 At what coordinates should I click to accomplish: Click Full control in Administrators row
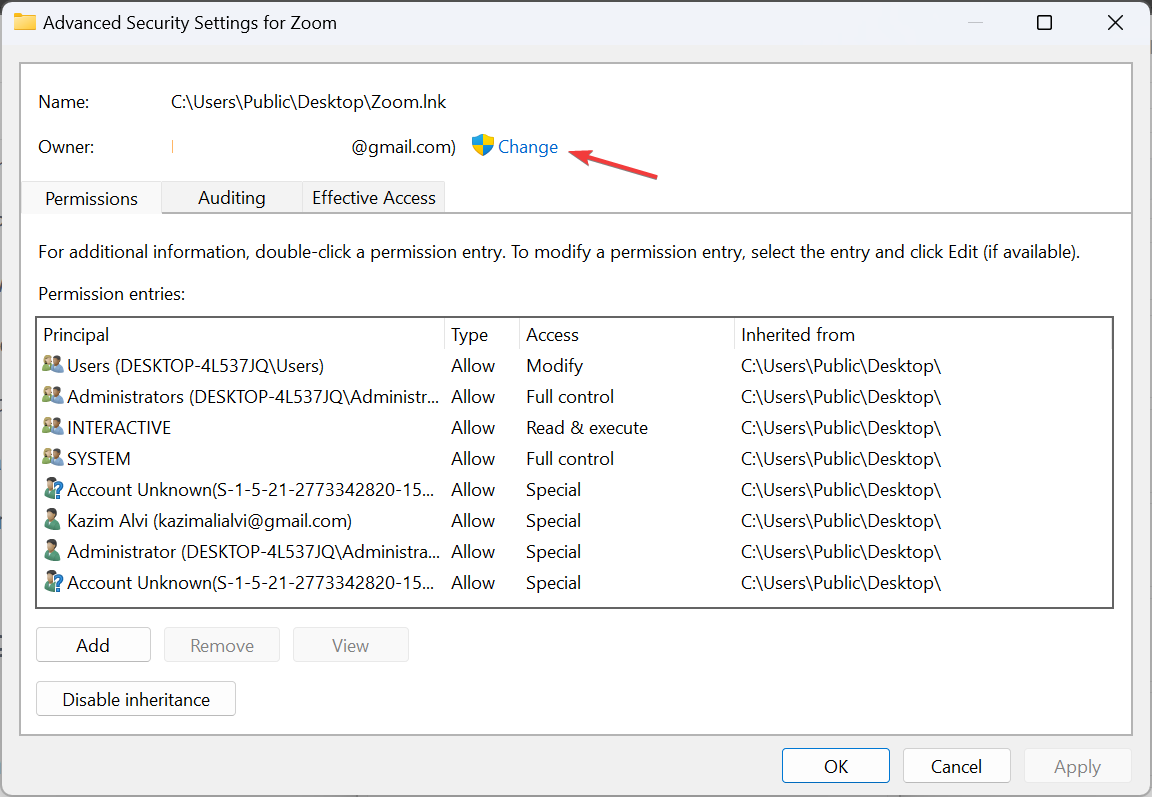coord(570,397)
